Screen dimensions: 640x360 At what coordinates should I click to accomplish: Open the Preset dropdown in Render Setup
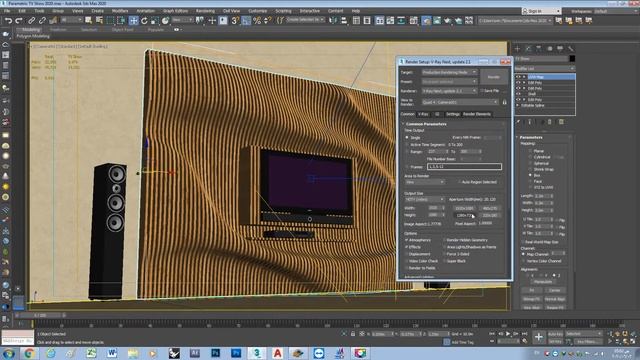coord(449,82)
